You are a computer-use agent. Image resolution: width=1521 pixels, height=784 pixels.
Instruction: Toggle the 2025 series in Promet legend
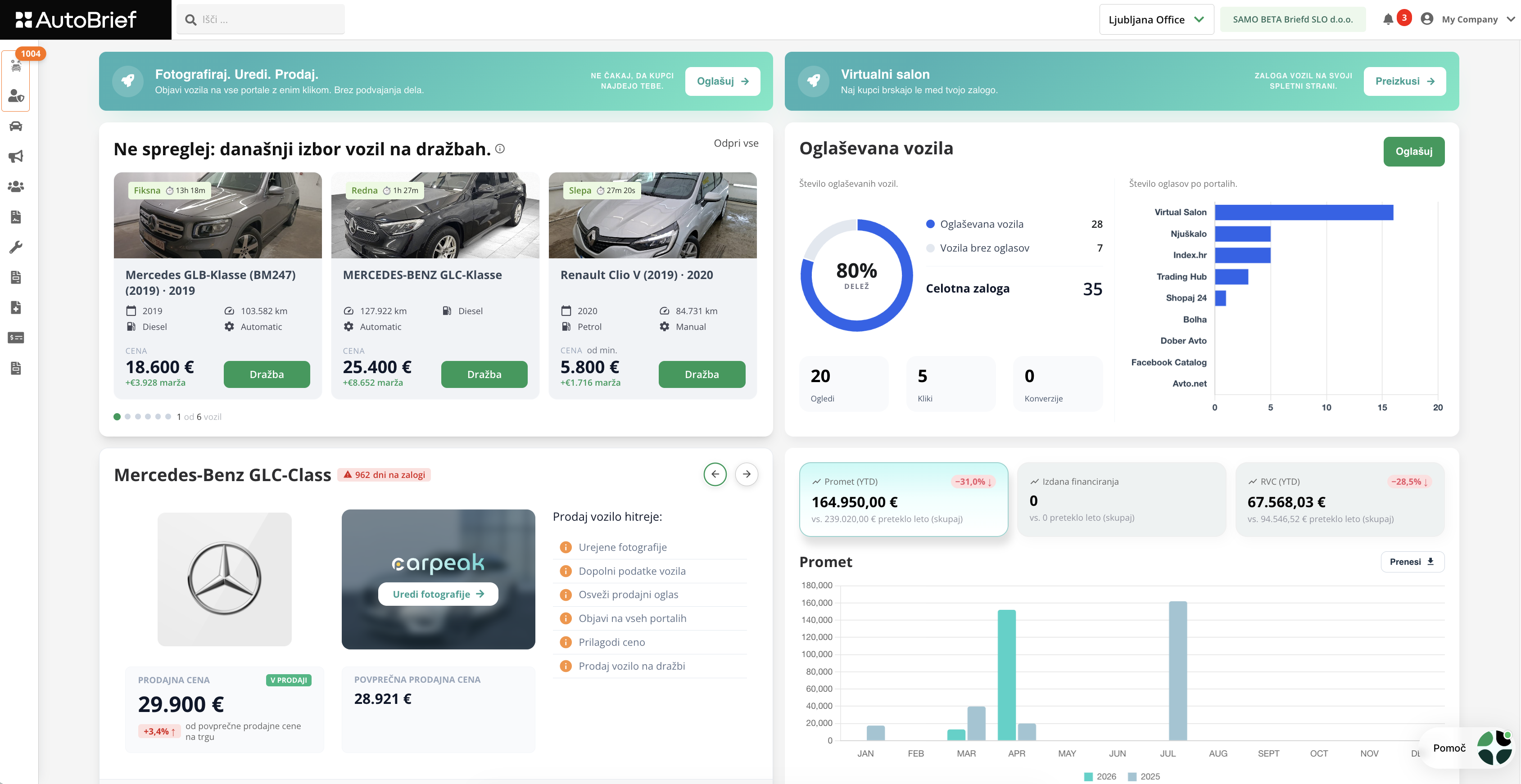point(1144,776)
